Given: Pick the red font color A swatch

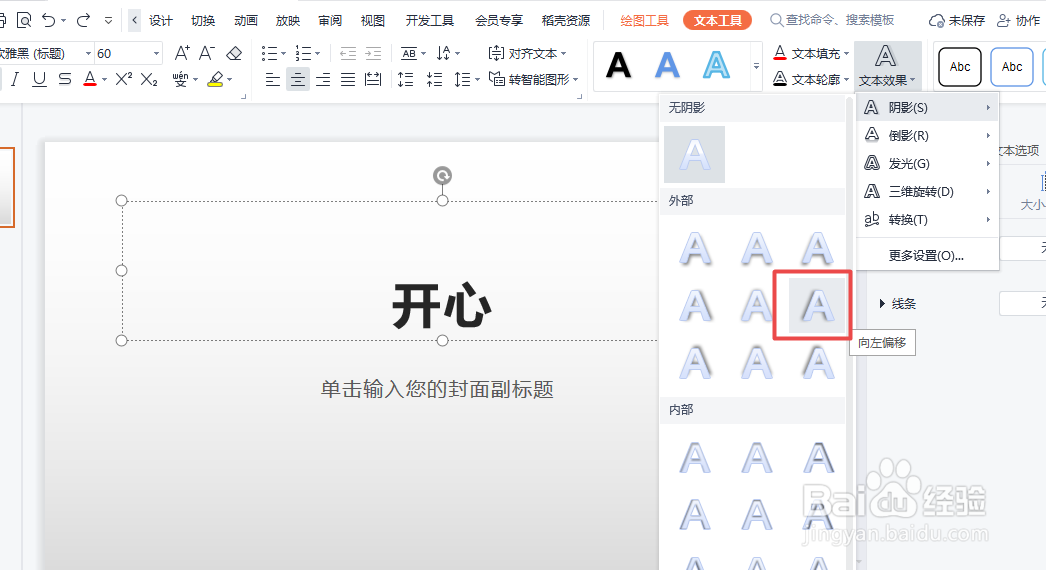Looking at the screenshot, I should (90, 79).
